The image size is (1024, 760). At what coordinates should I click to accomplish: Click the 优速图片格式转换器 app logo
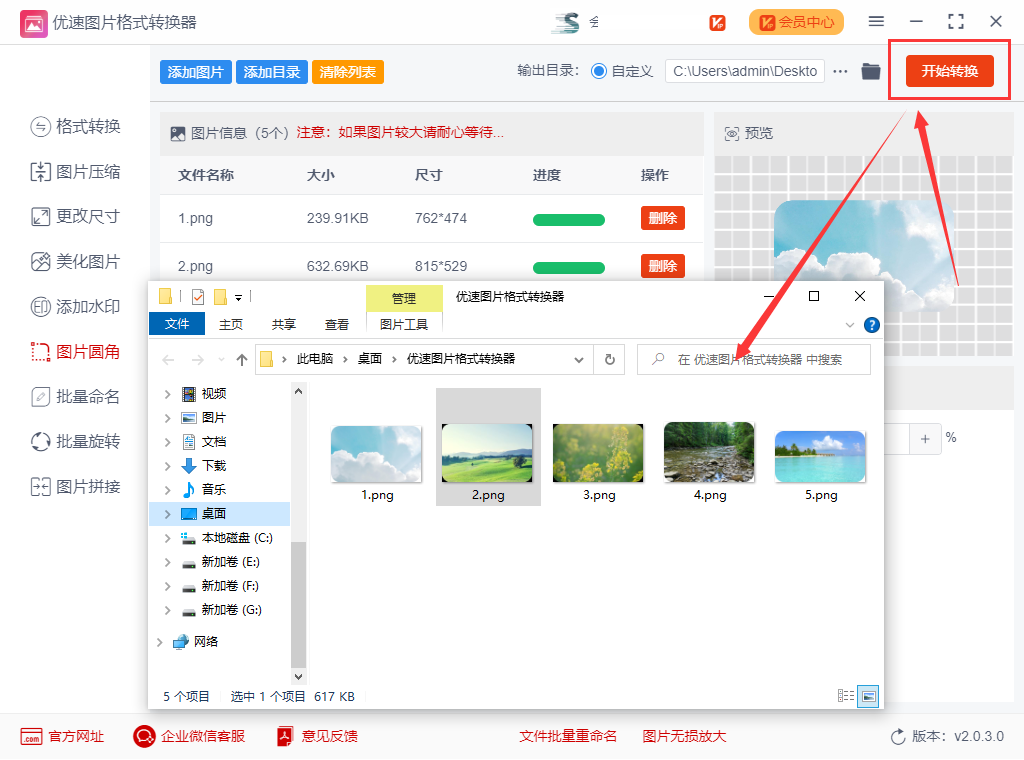coord(33,24)
